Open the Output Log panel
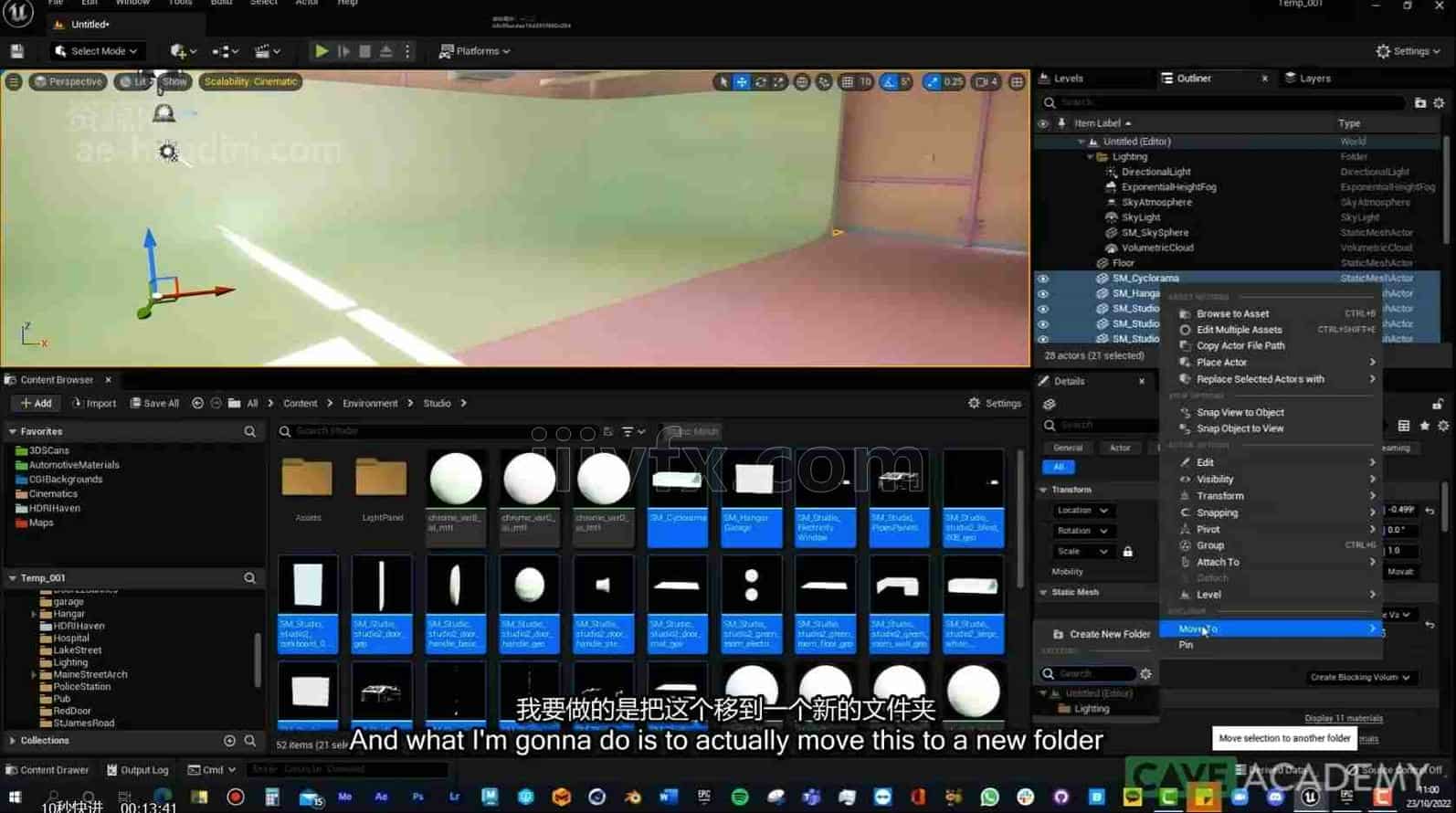The width and height of the screenshot is (1456, 813). click(137, 771)
